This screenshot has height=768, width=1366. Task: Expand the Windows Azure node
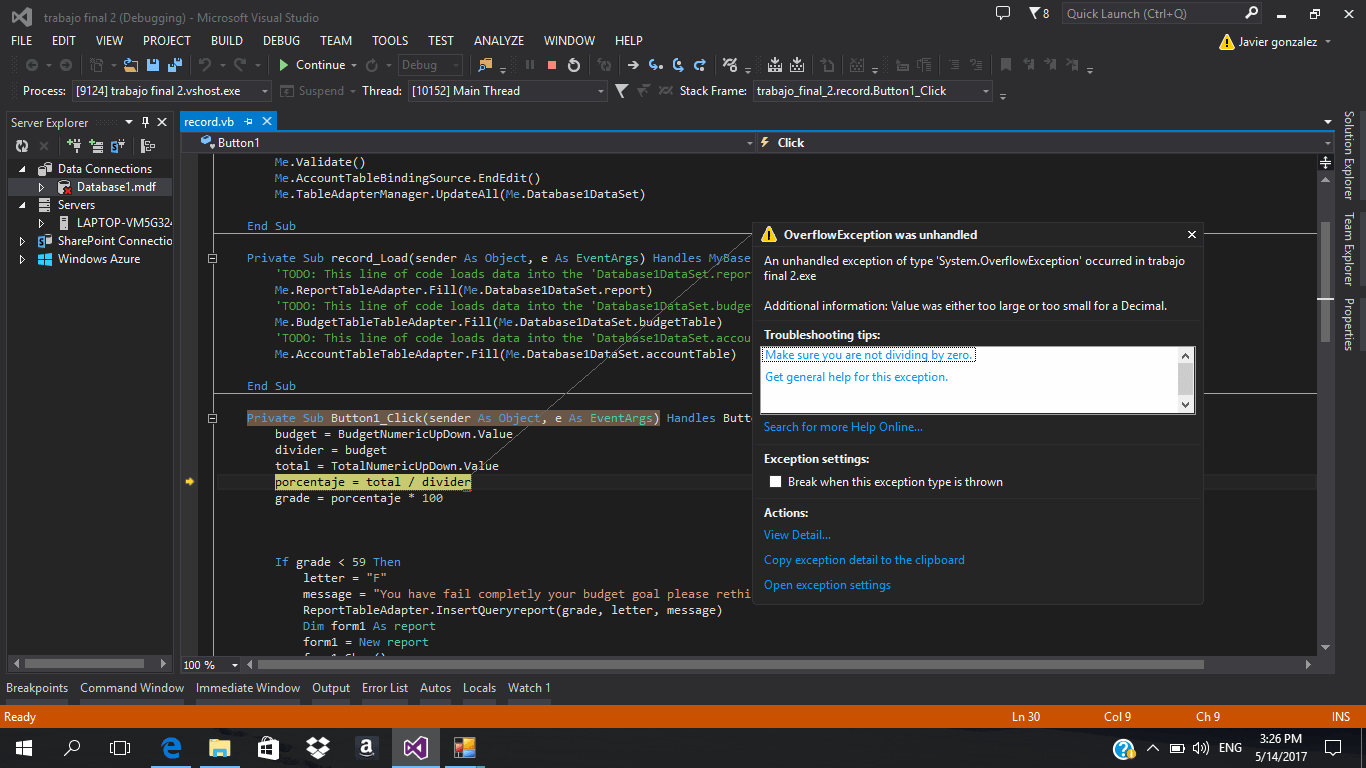tap(22, 259)
